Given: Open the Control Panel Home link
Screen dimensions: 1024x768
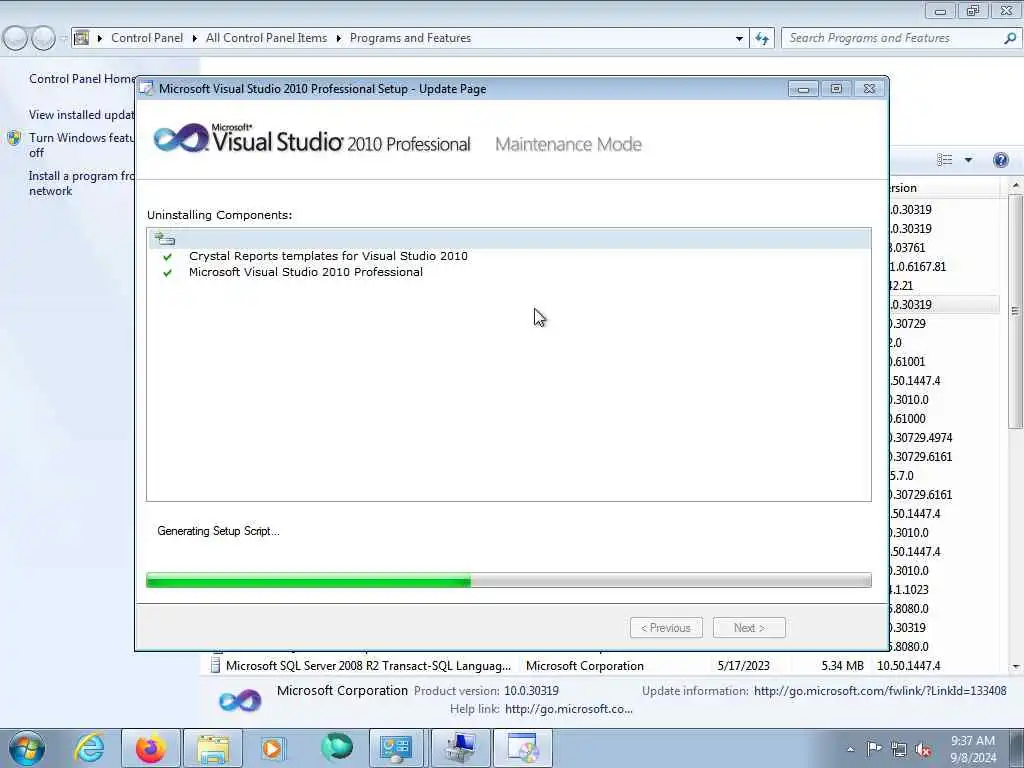Looking at the screenshot, I should point(82,79).
